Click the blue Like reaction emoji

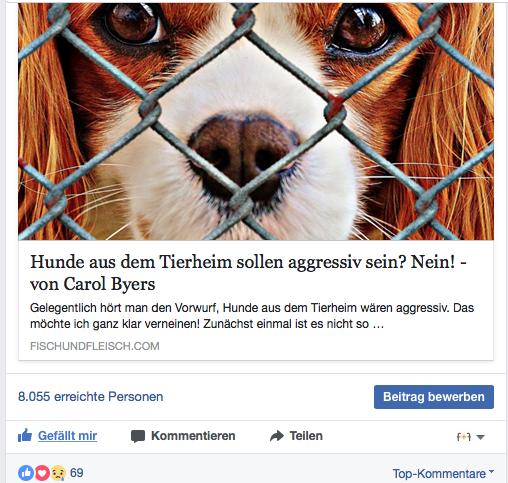pyautogui.click(x=26, y=473)
